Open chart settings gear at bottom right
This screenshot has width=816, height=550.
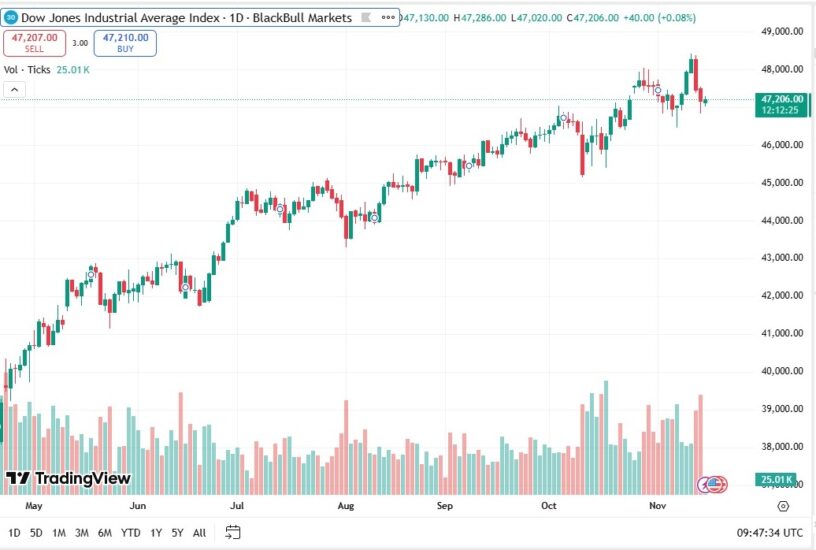click(784, 507)
